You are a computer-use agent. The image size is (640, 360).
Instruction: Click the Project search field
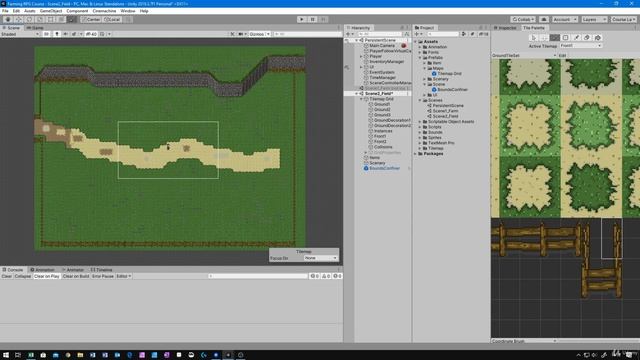(x=443, y=34)
